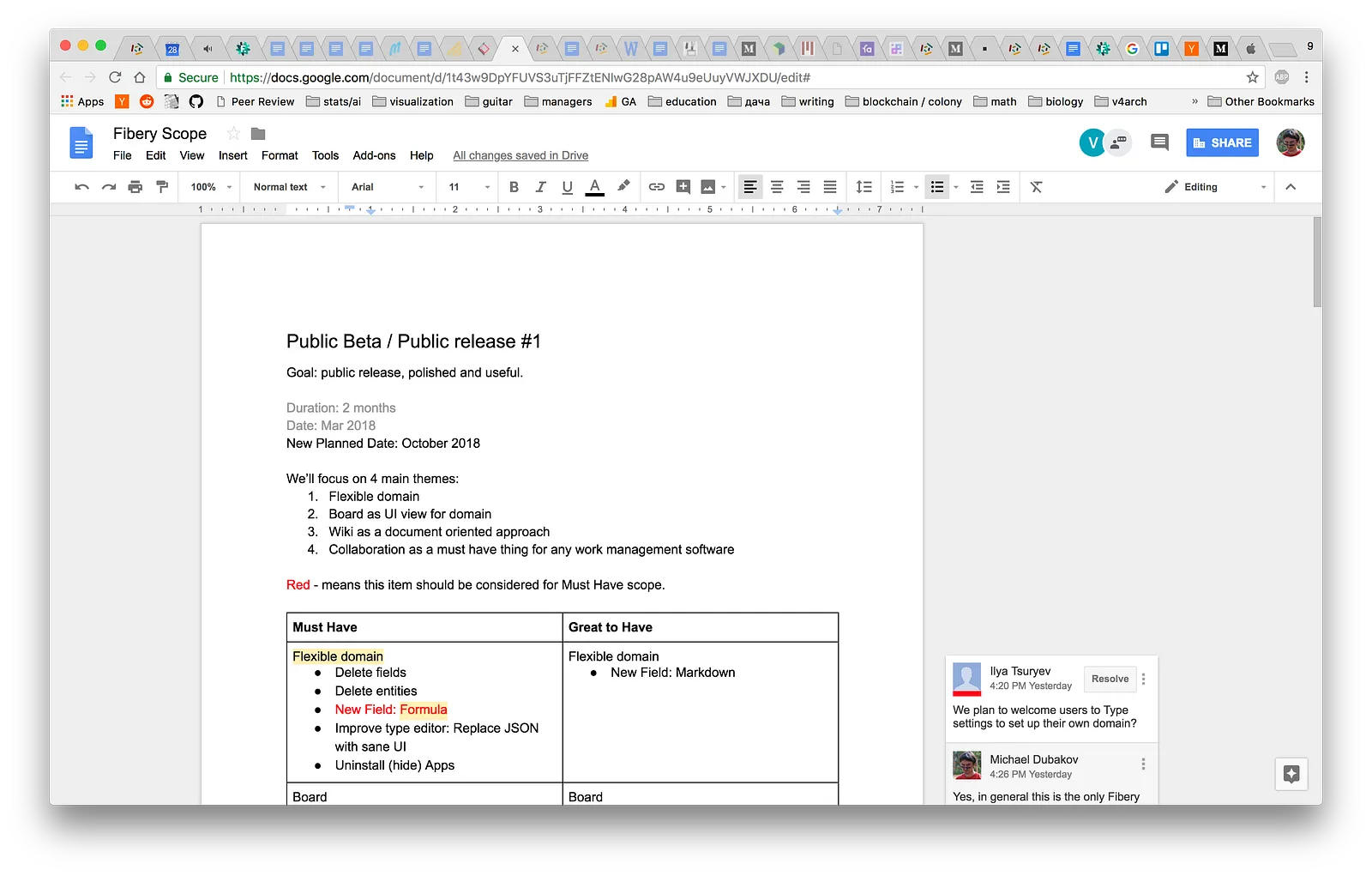
Task: Open the Explore button at bottom right
Action: point(1291,774)
